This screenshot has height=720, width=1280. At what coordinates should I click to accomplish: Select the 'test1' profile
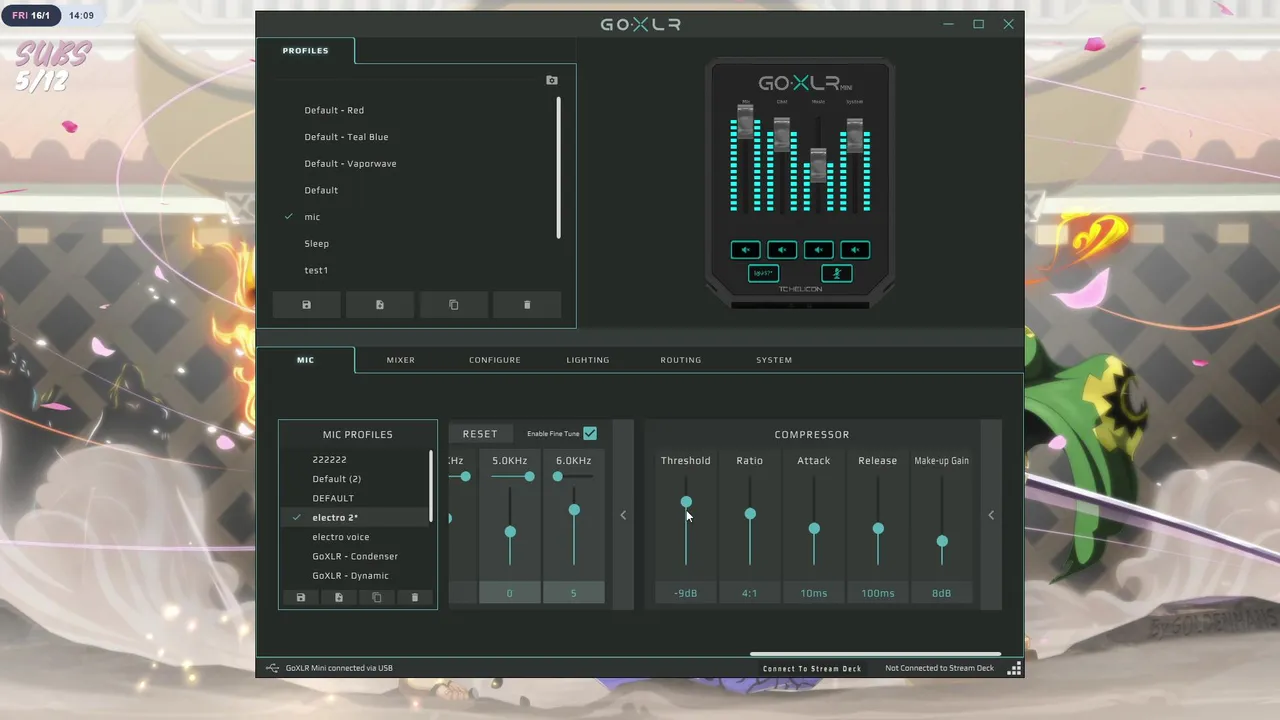[x=316, y=270]
